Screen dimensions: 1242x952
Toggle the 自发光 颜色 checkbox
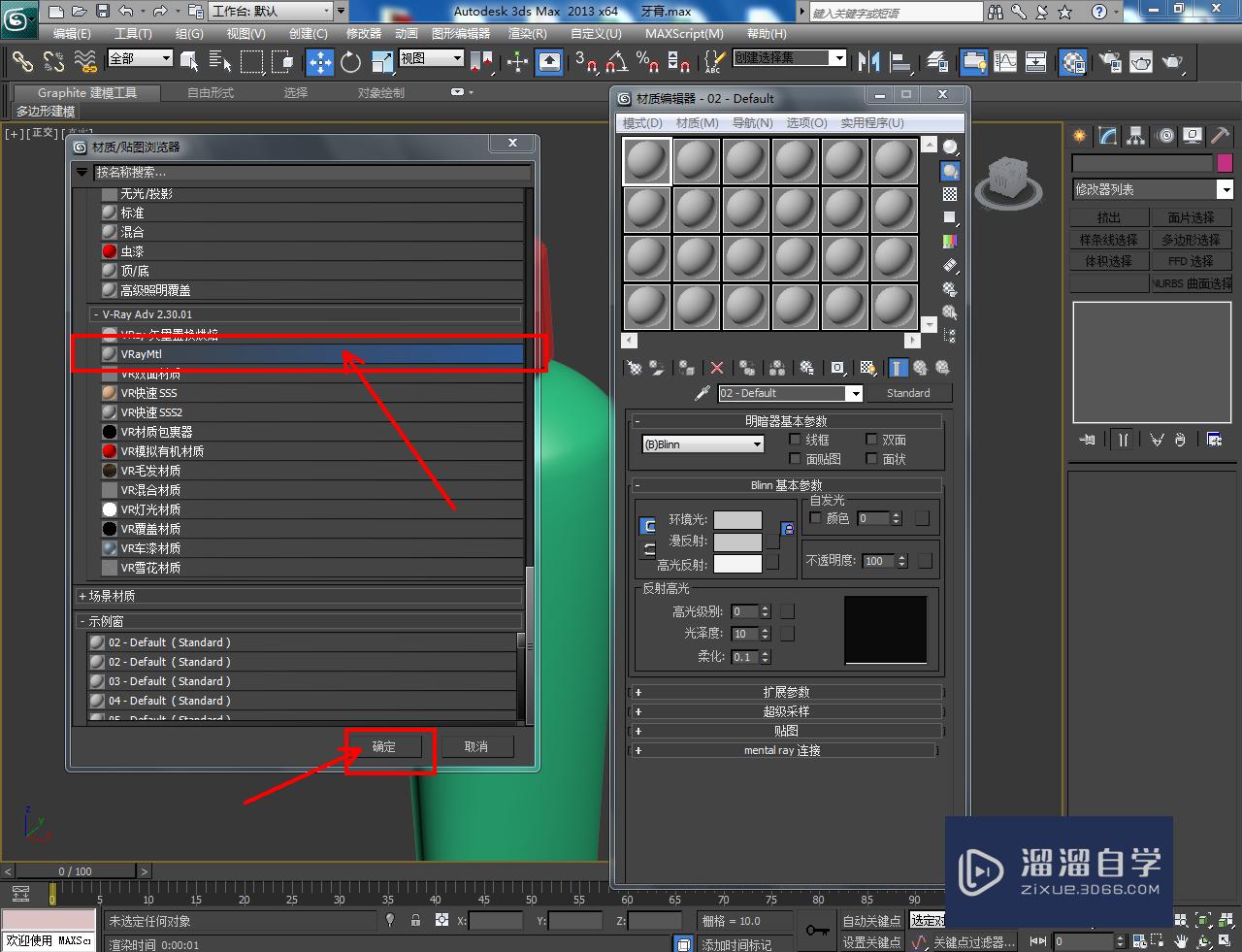point(815,518)
